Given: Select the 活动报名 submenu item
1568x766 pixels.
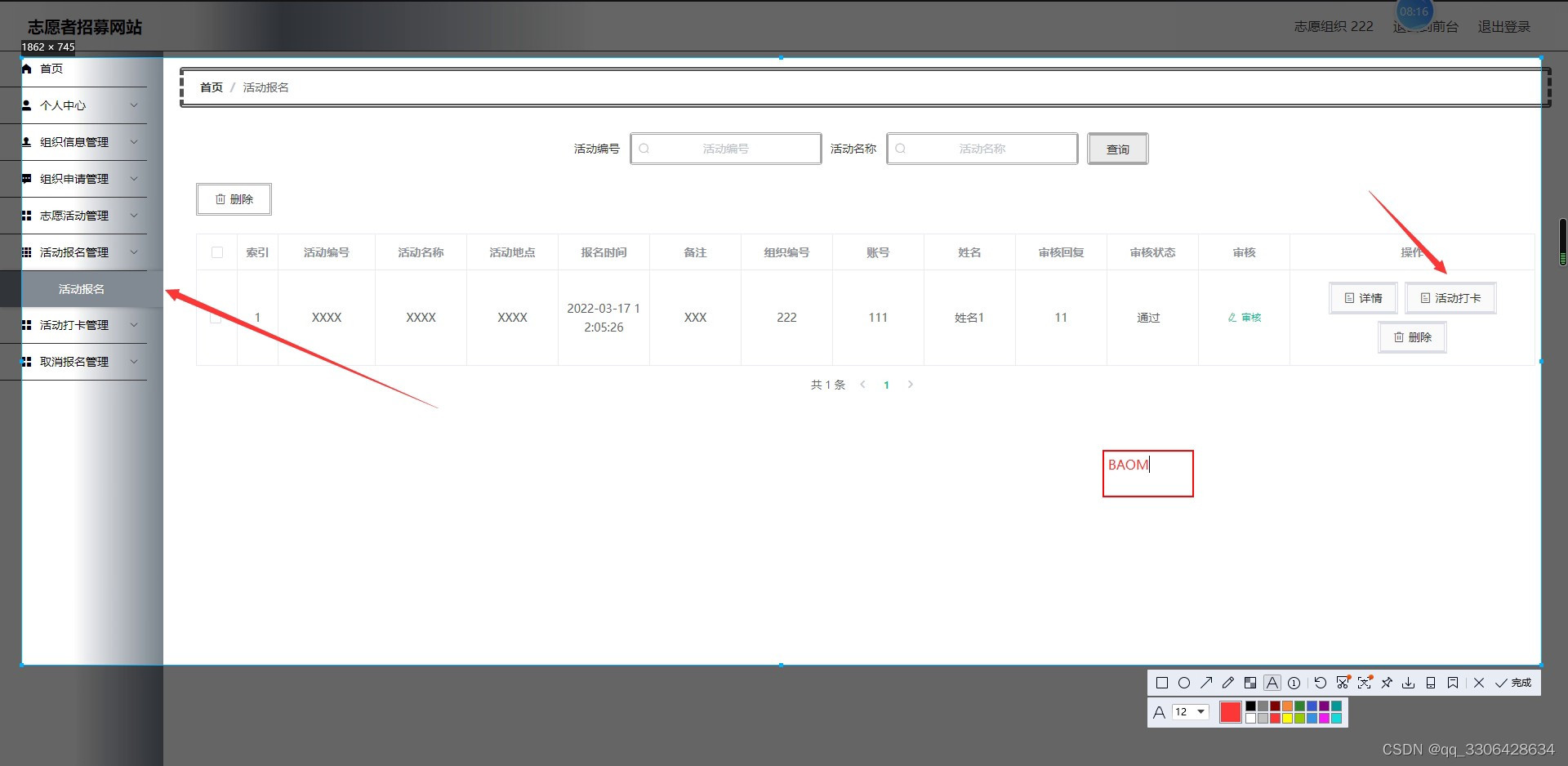Looking at the screenshot, I should click(x=82, y=289).
